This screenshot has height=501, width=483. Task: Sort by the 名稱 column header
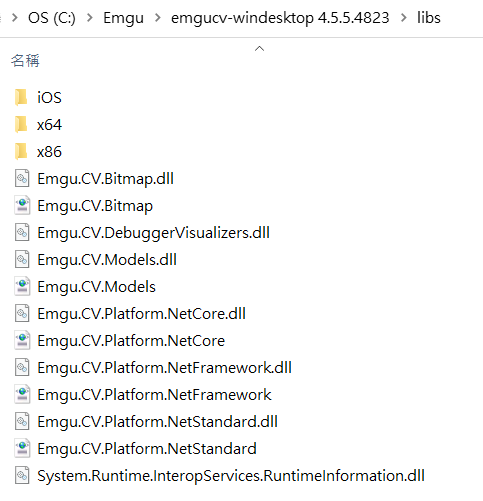coord(25,60)
